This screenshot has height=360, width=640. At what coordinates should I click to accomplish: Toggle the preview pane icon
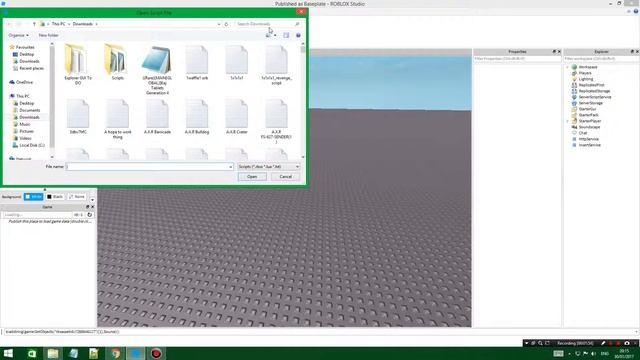[286, 36]
